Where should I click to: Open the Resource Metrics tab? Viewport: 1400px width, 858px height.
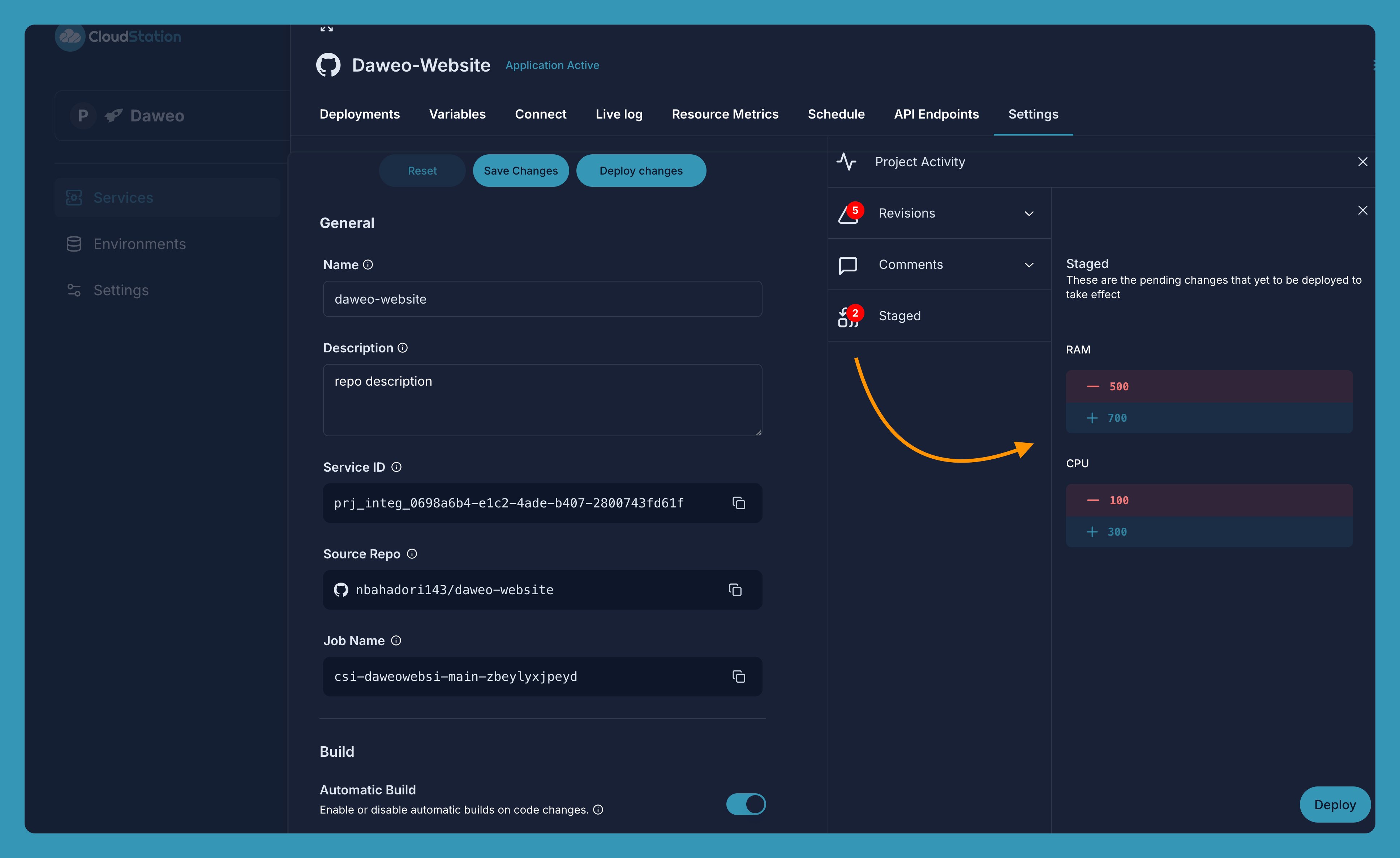click(x=725, y=114)
